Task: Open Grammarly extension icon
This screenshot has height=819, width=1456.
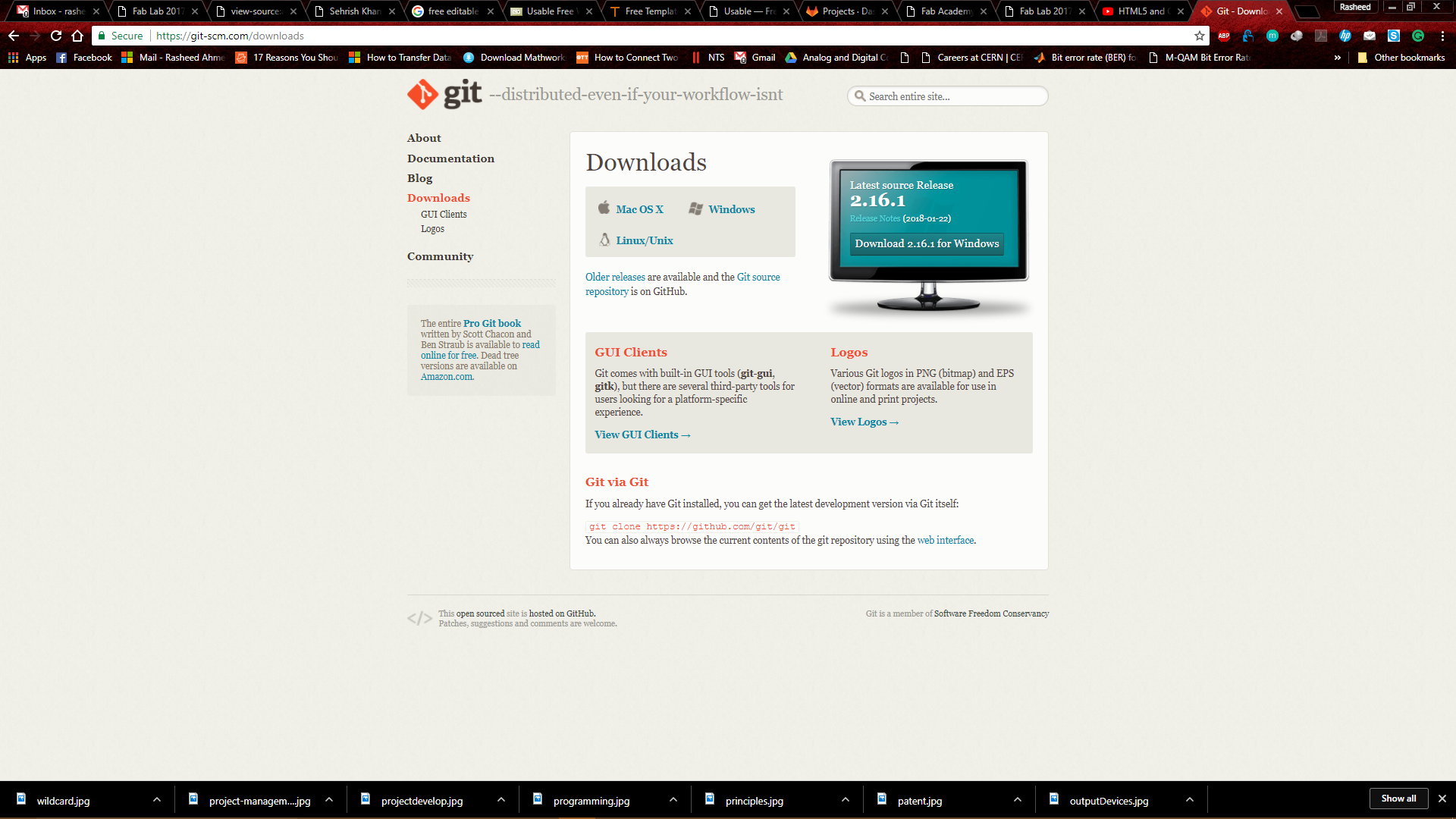Action: 1418,36
